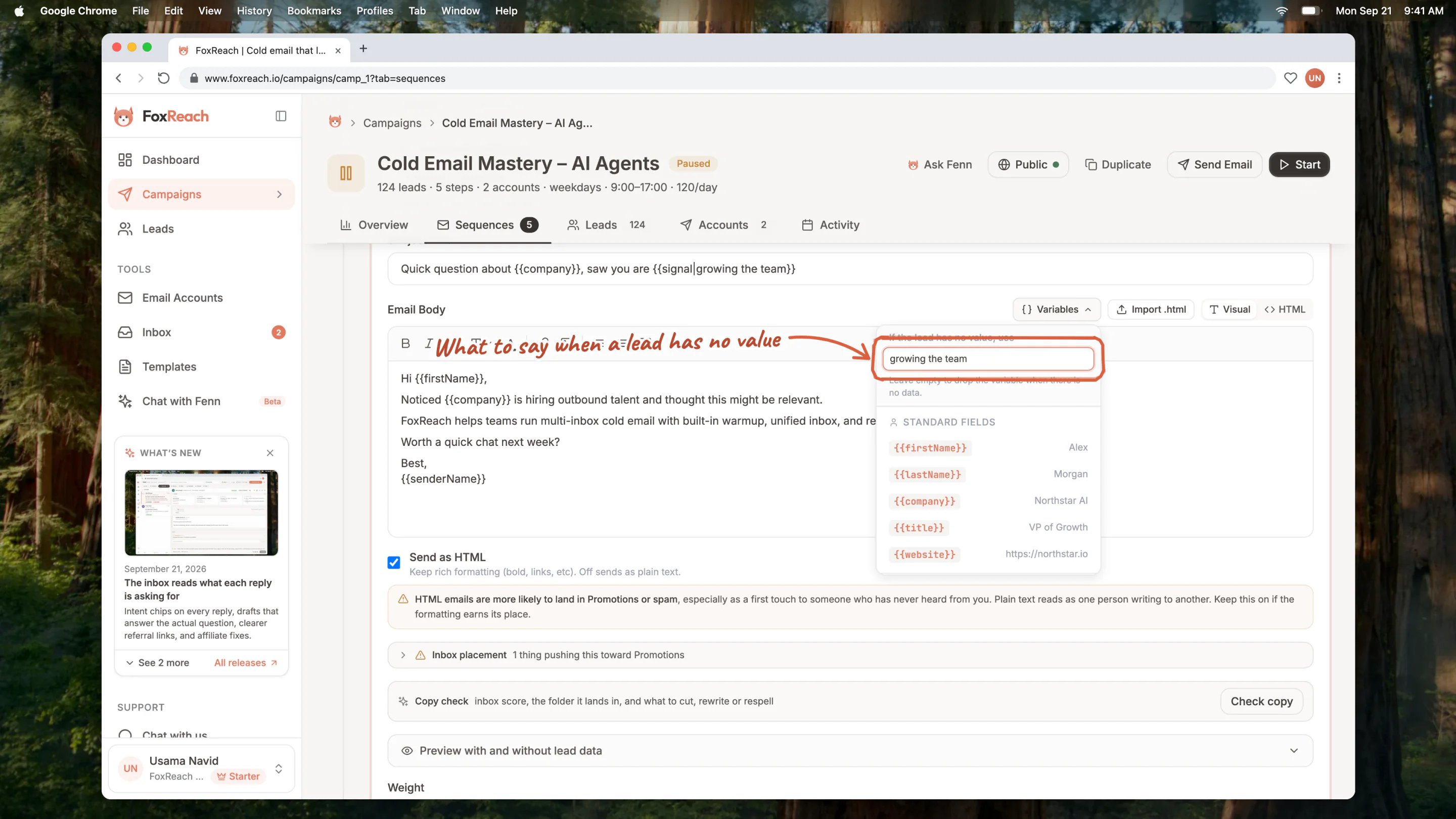Click the Send Email button

pos(1214,164)
